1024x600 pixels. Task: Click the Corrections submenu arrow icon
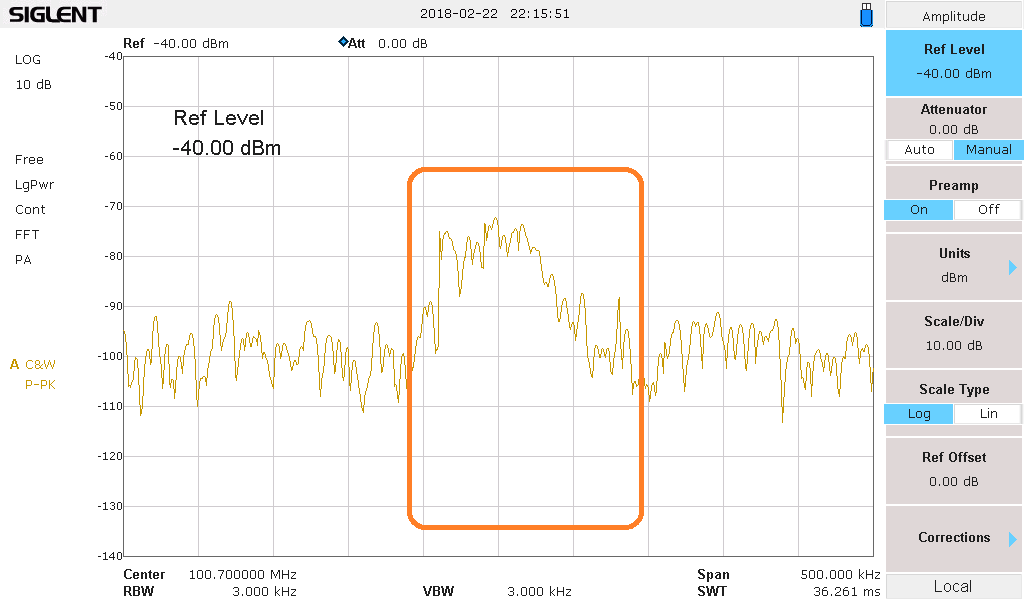point(1012,539)
